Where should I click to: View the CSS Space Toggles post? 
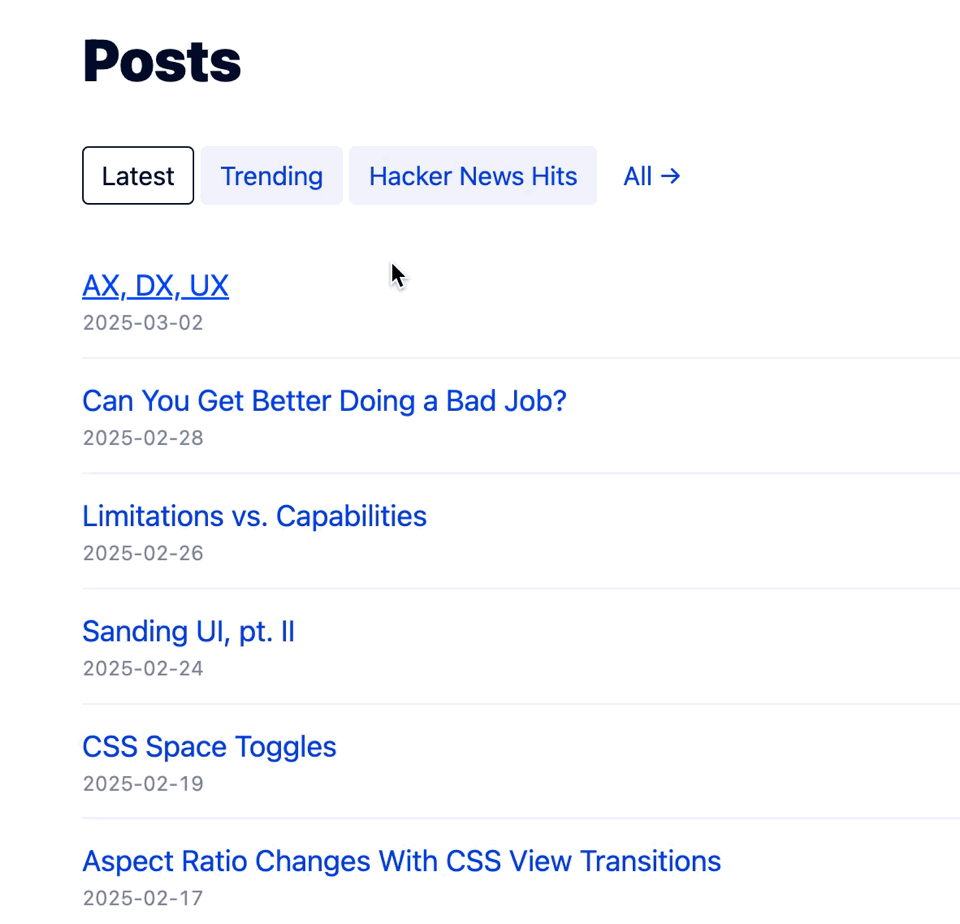click(209, 747)
